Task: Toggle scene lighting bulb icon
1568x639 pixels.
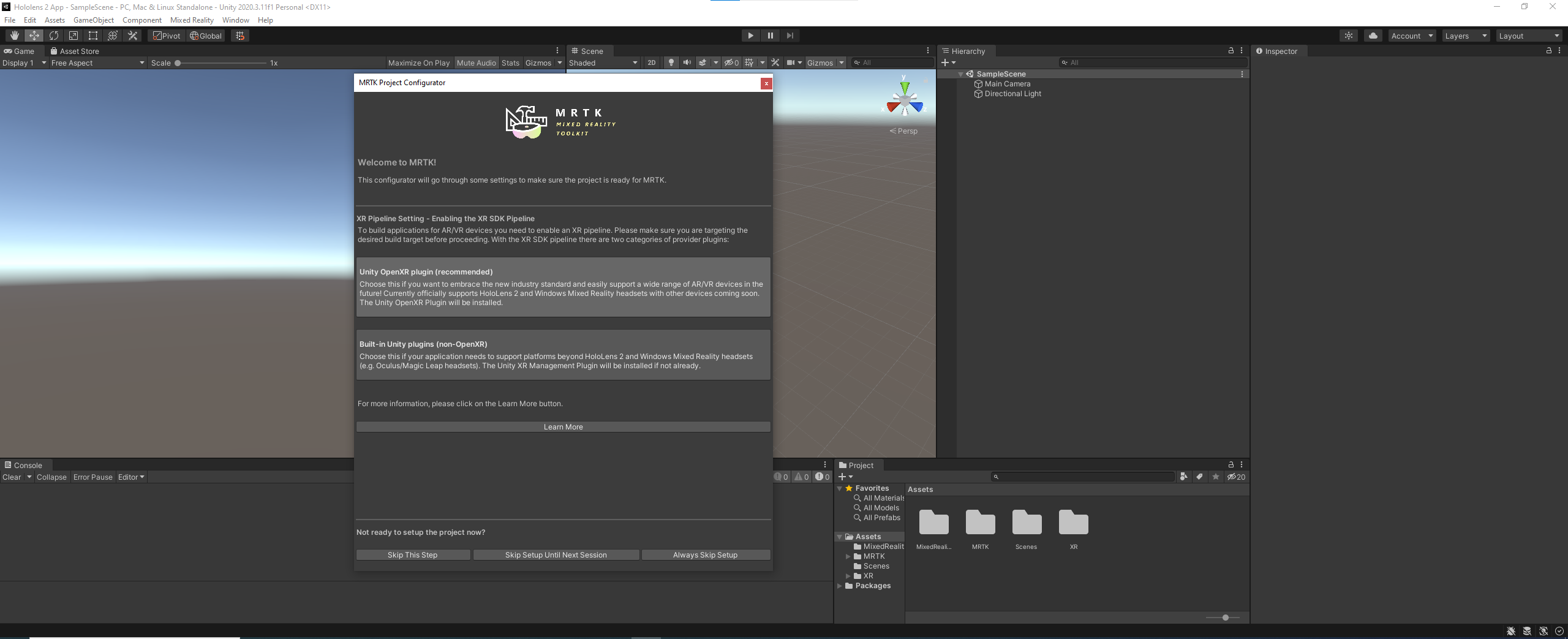Action: (671, 62)
